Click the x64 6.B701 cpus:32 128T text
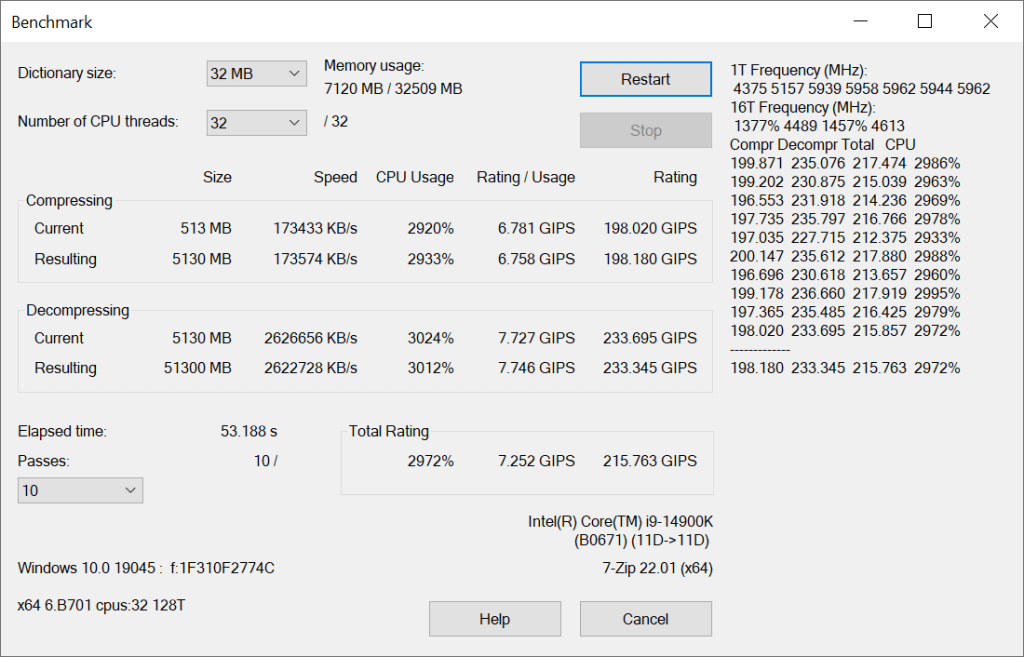The width and height of the screenshot is (1024, 657). click(x=101, y=606)
